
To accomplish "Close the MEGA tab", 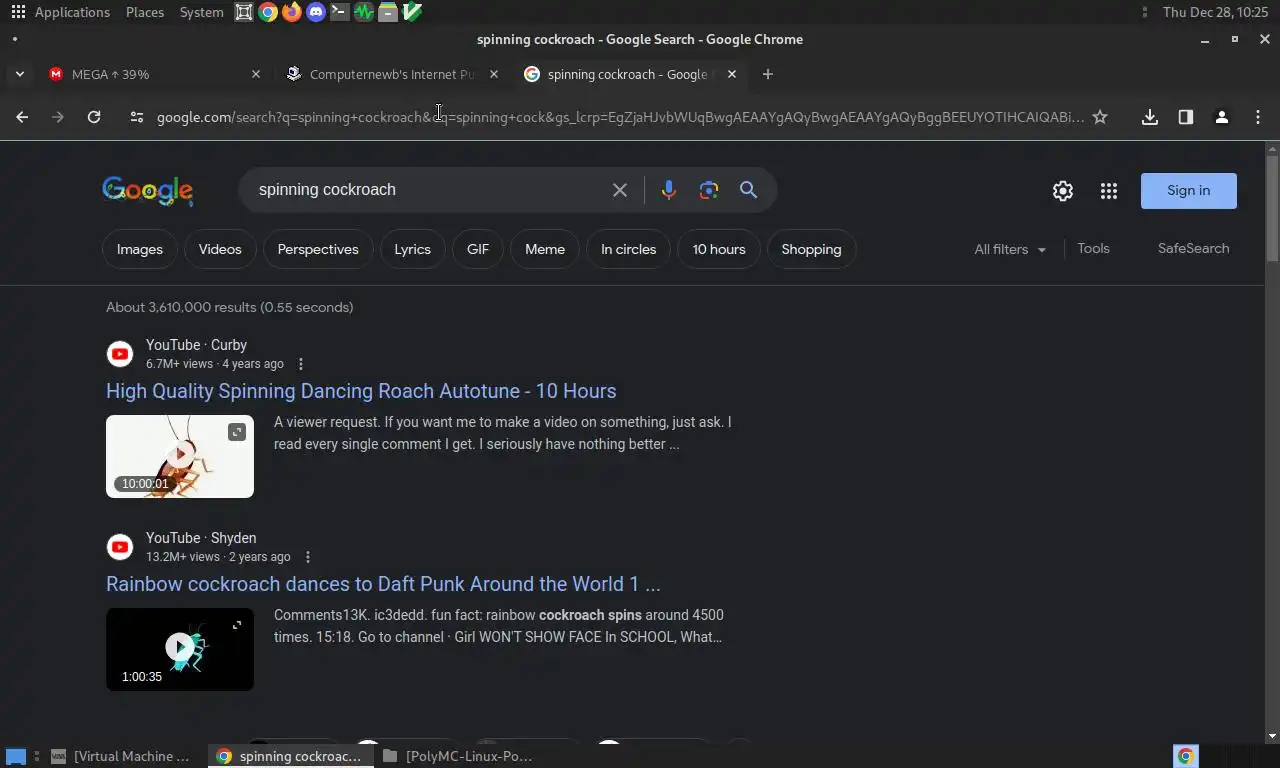I will (x=255, y=74).
